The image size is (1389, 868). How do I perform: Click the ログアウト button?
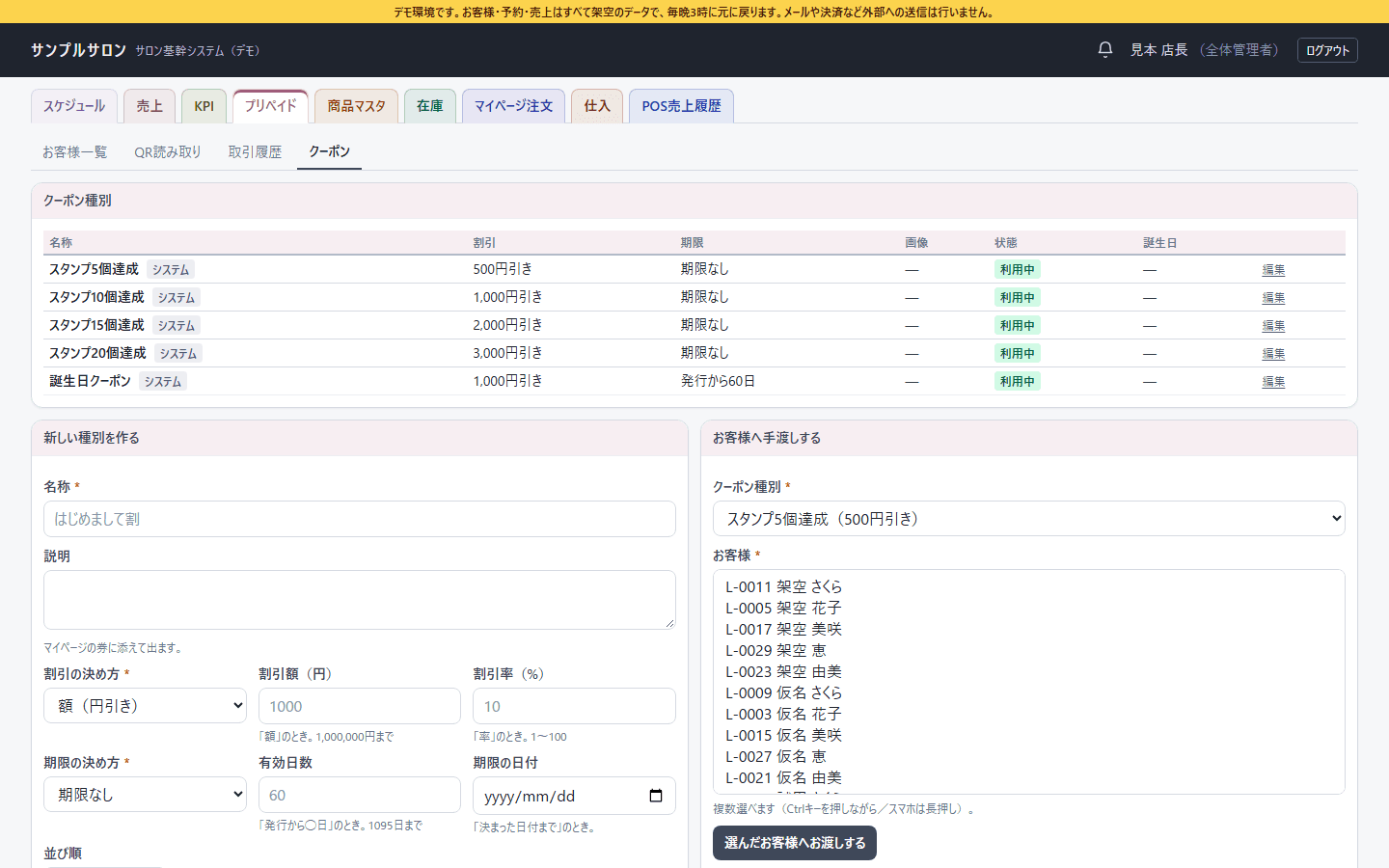(x=1327, y=50)
